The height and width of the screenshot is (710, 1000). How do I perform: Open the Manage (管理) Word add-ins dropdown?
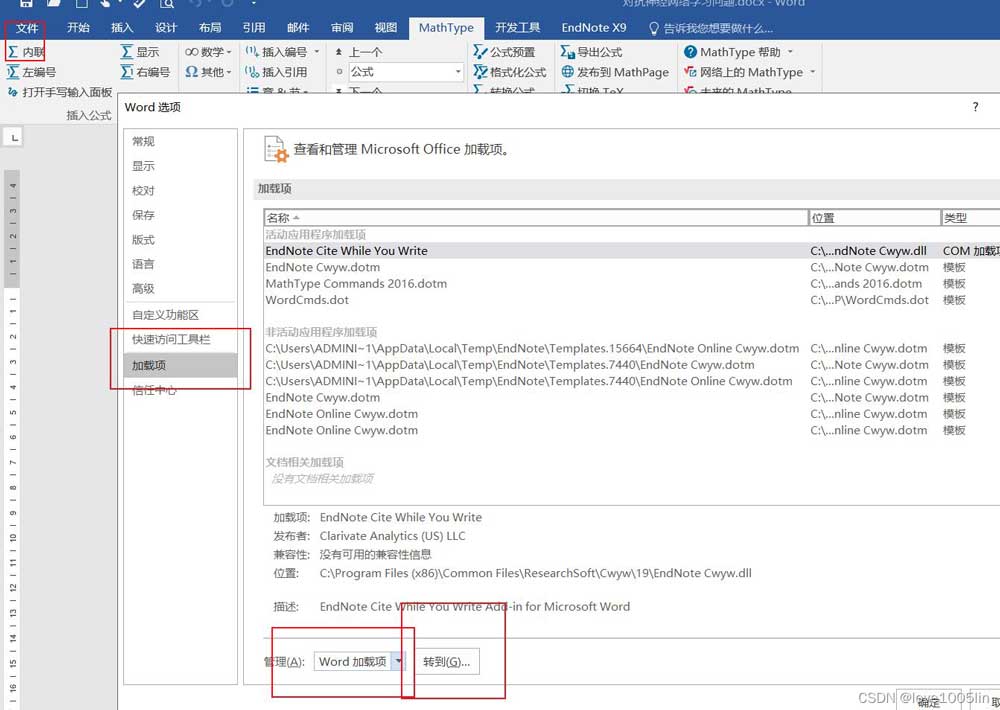pos(398,662)
